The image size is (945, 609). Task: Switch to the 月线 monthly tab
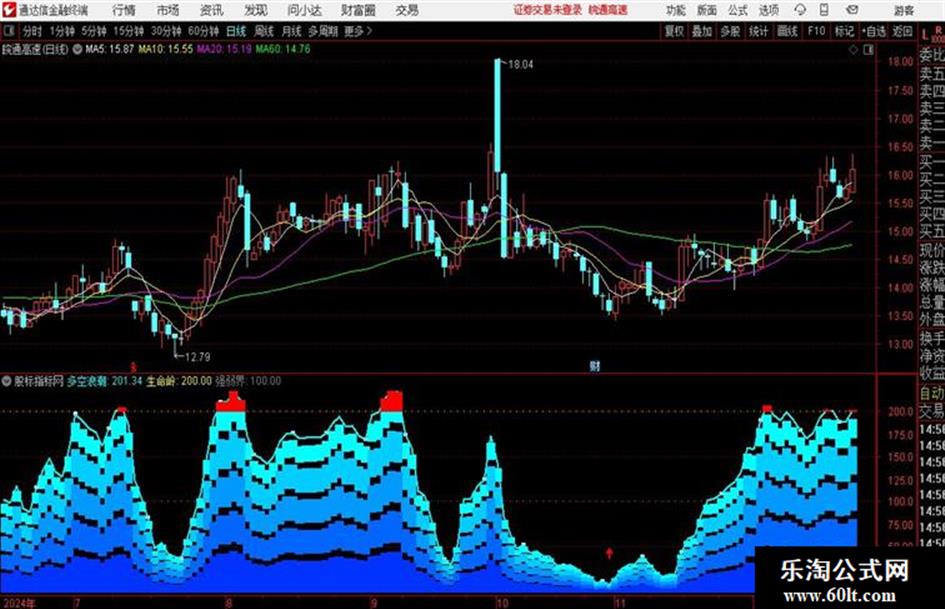coord(292,31)
